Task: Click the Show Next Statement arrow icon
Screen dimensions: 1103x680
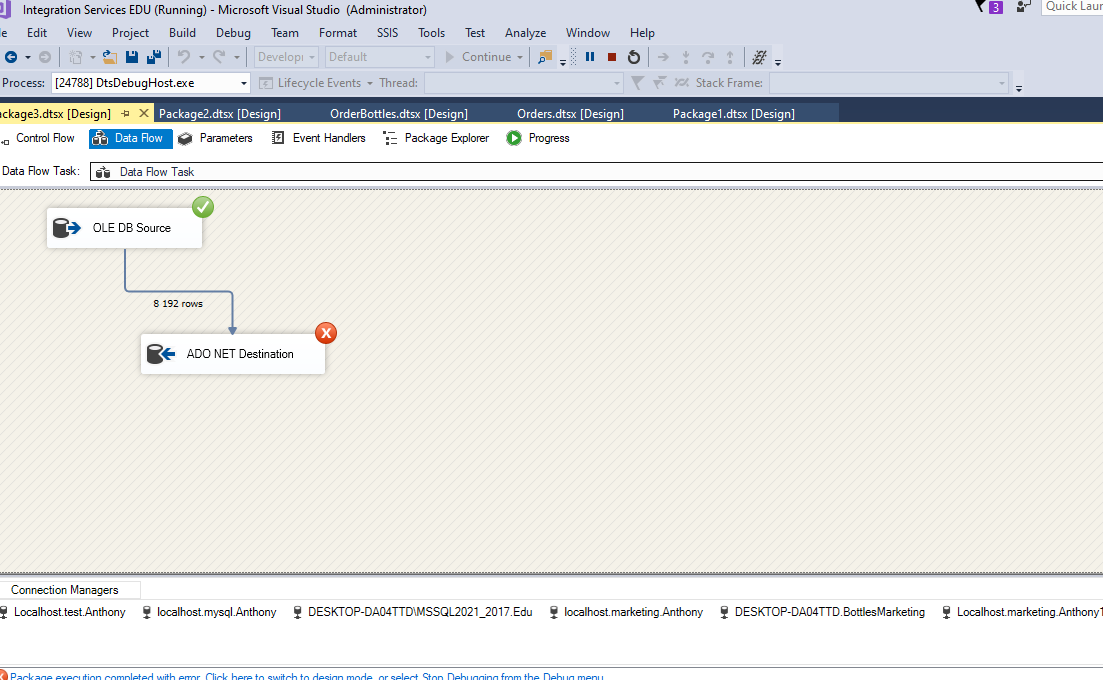Action: pyautogui.click(x=663, y=57)
